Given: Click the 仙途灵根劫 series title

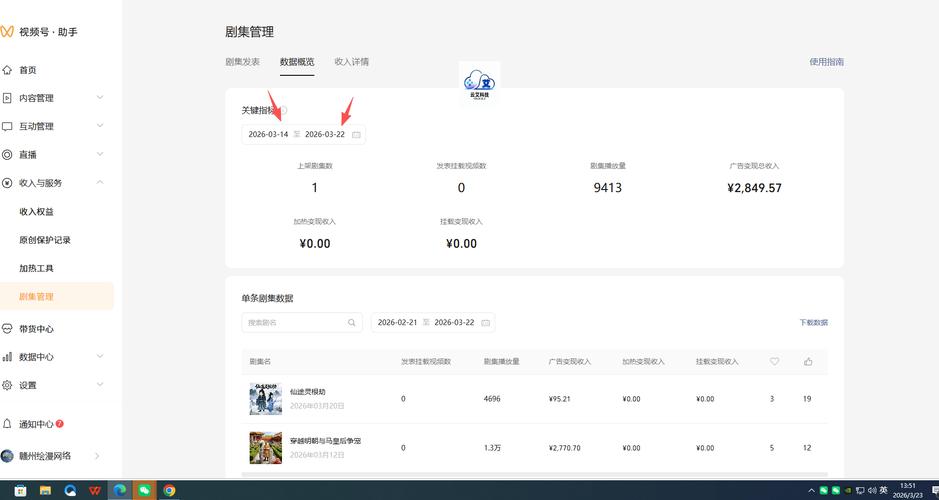Looking at the screenshot, I should click(307, 392).
